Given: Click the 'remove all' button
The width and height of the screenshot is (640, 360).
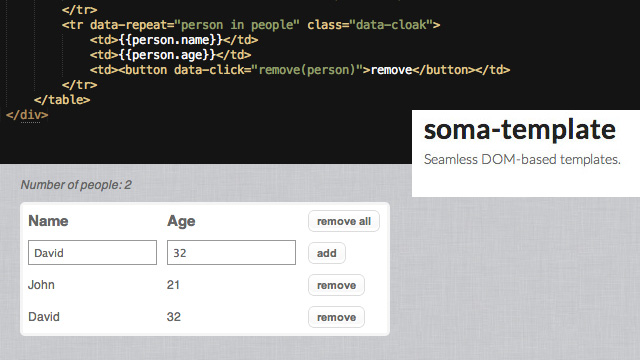Looking at the screenshot, I should [344, 221].
